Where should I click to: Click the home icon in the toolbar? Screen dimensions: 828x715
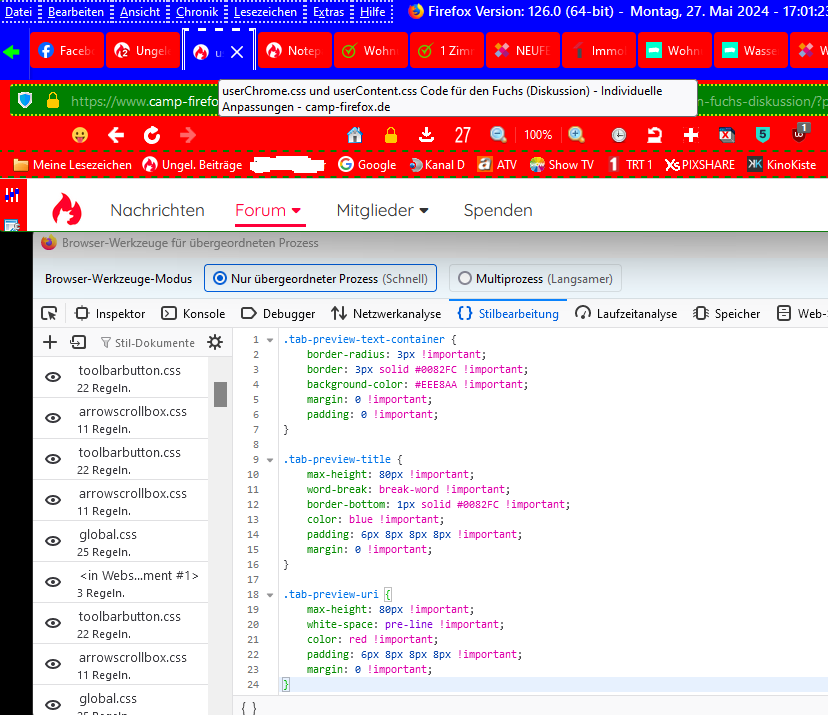point(354,135)
